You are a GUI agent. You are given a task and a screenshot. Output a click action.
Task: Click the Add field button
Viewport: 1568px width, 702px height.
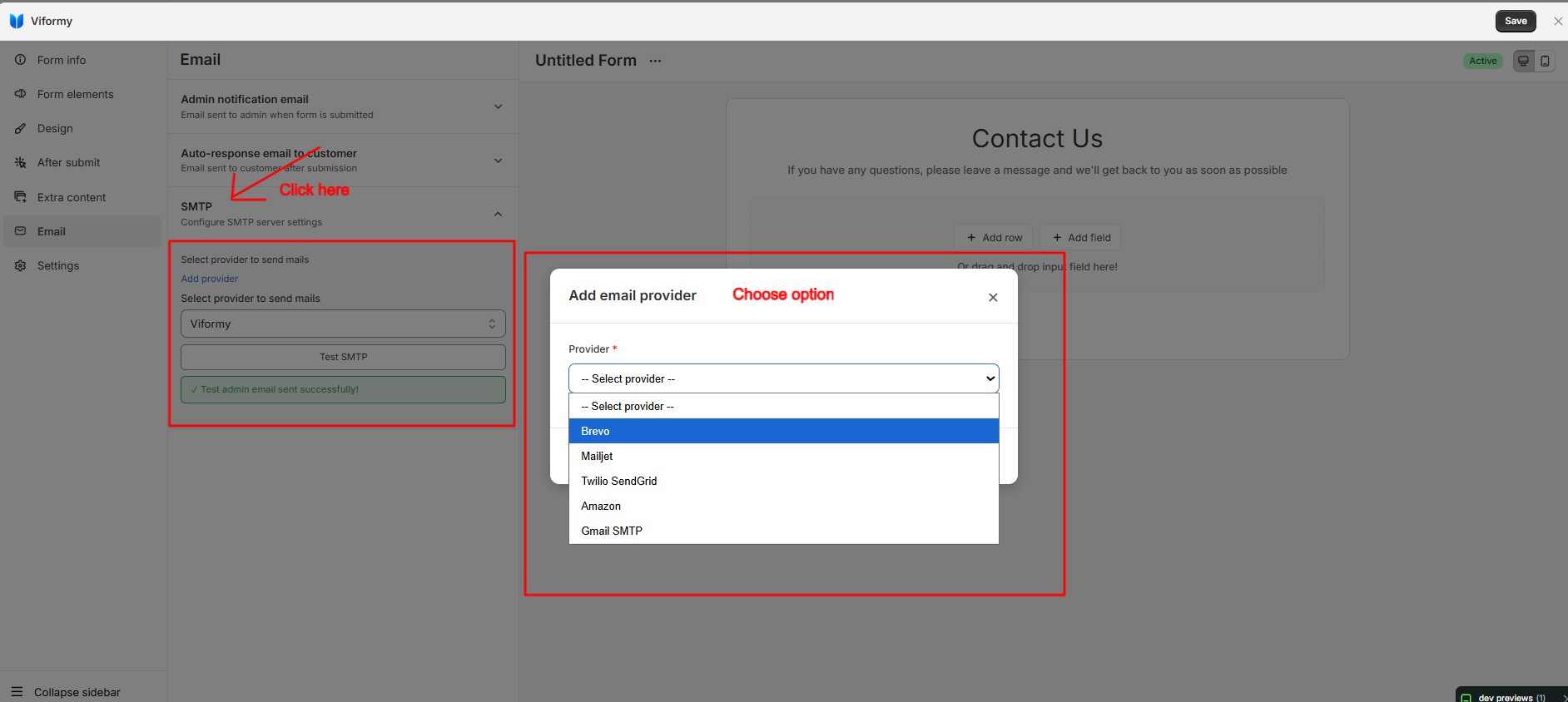[1080, 237]
